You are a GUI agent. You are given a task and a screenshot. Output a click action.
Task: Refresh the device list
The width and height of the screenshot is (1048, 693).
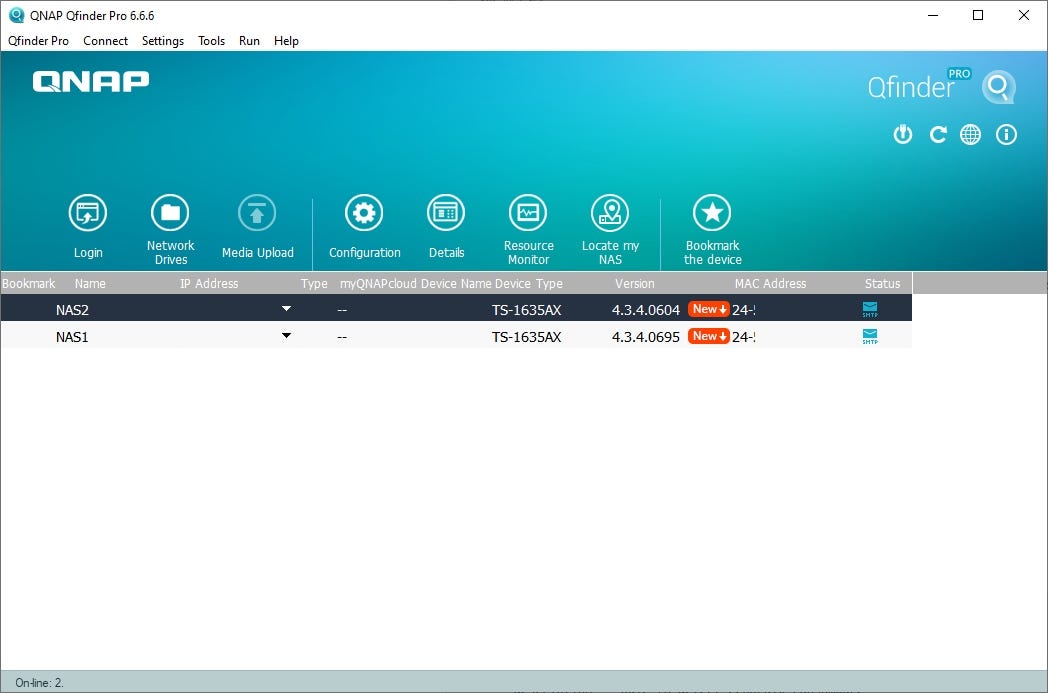pyautogui.click(x=937, y=134)
